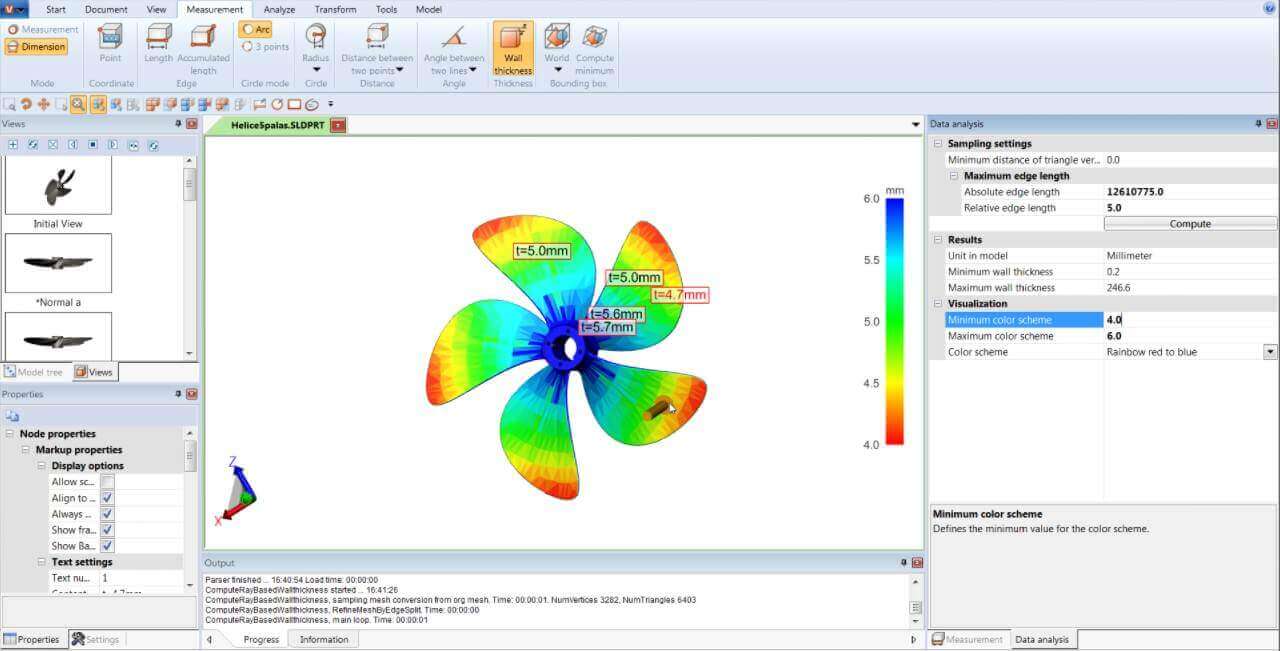The height and width of the screenshot is (651, 1280).
Task: Uncheck the Always... checkbox
Action: [107, 514]
